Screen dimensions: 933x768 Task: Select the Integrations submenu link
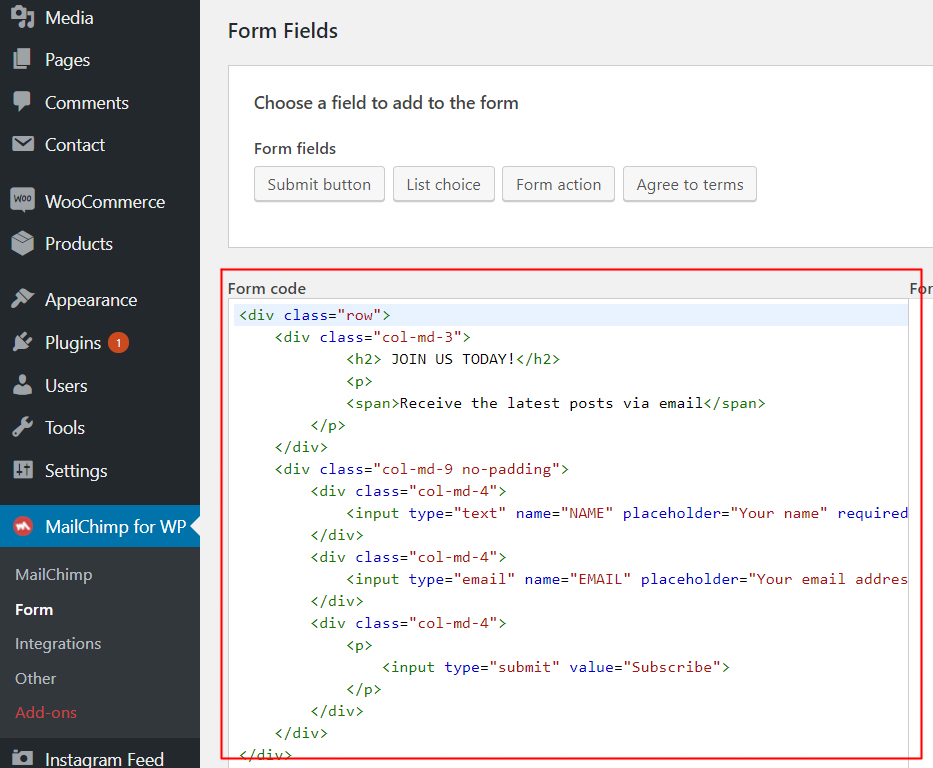click(58, 644)
